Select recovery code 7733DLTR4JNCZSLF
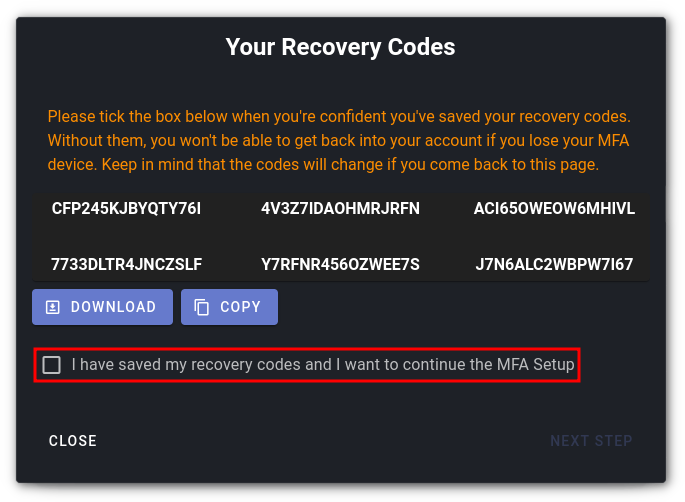The height and width of the screenshot is (502, 685). [x=126, y=264]
